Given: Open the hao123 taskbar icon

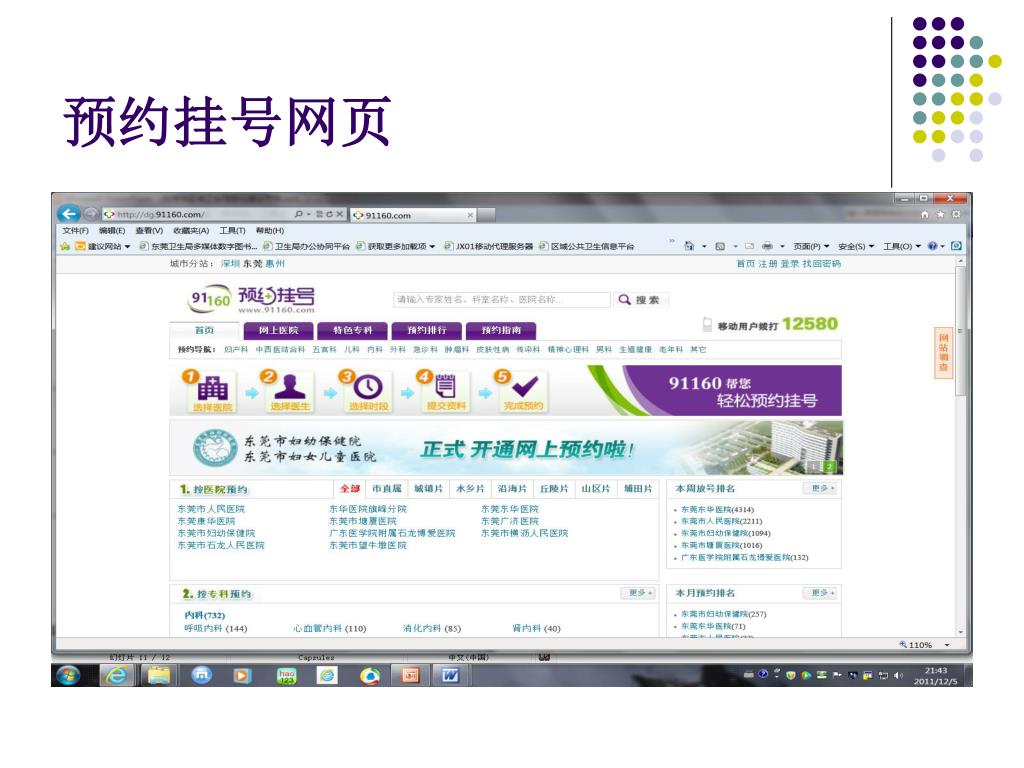Looking at the screenshot, I should [x=286, y=675].
